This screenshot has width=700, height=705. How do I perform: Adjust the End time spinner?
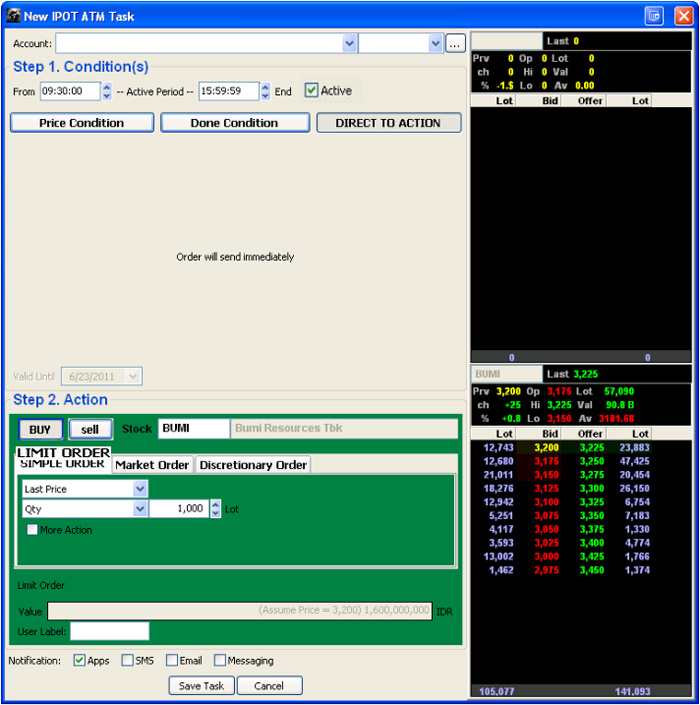[x=265, y=91]
